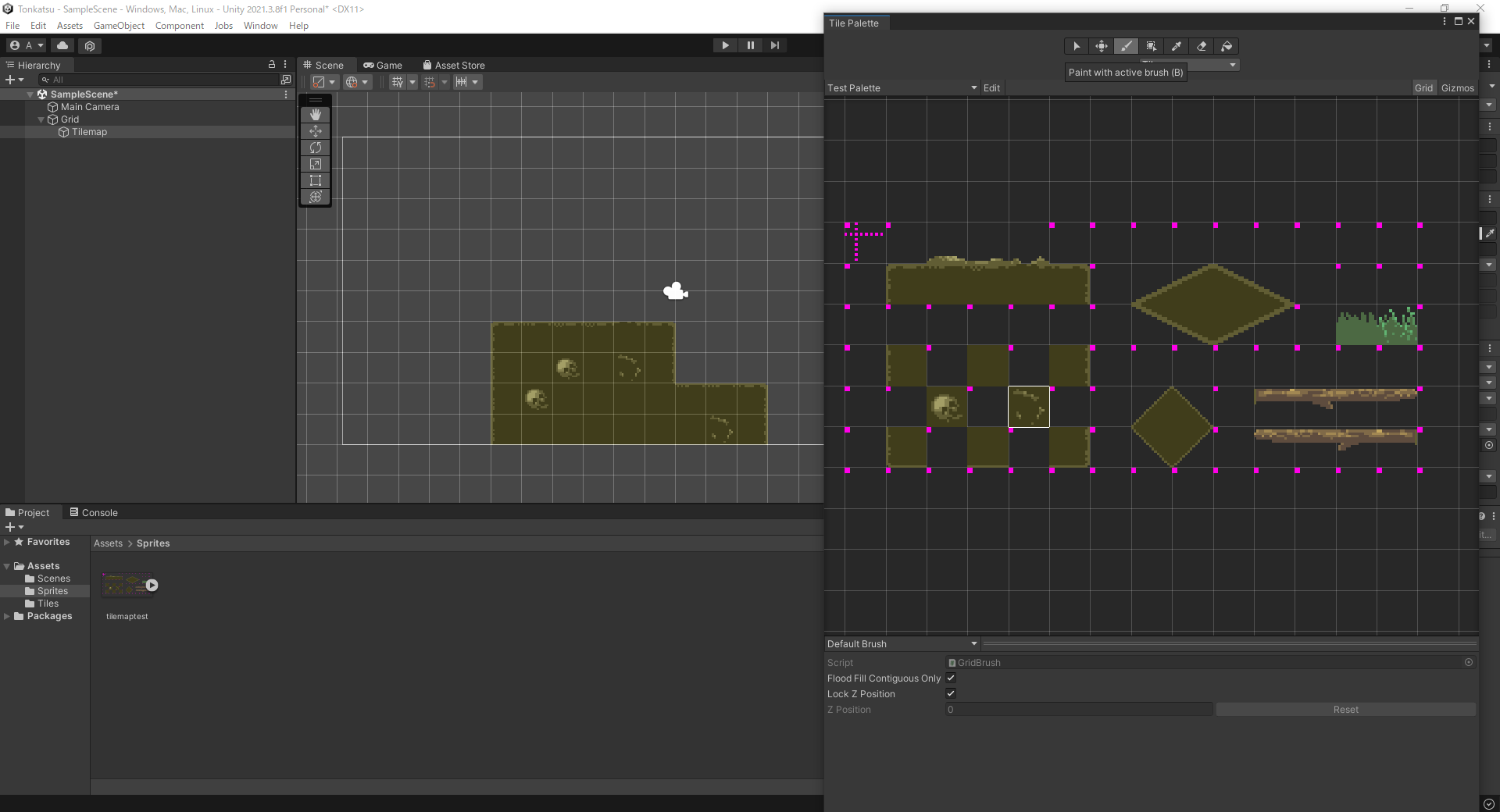This screenshot has width=1500, height=812.
Task: Select the Eraser tool in Tile Palette
Action: 1201,46
